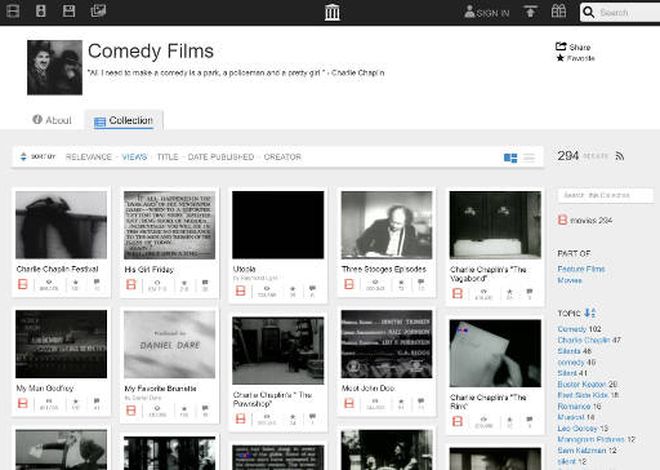Screen dimensions: 660x470
Task: Switch to tile grid view
Action: pos(511,158)
